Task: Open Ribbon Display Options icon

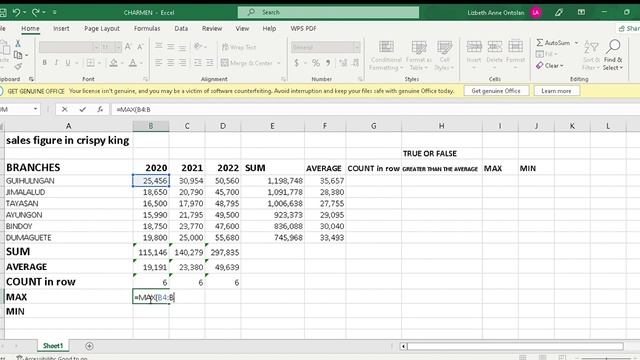Action: pos(581,13)
